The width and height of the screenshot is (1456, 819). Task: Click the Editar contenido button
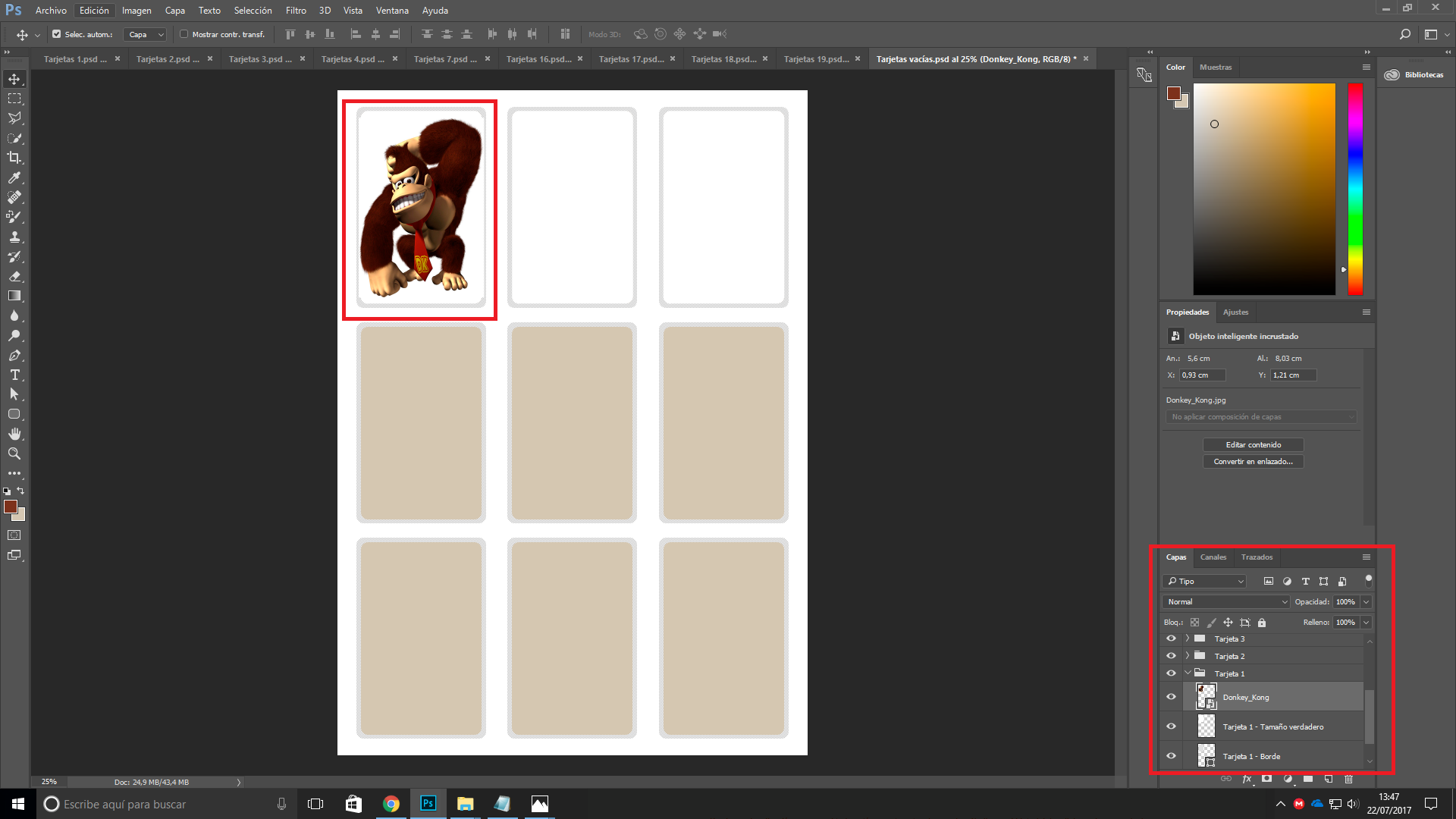point(1254,445)
